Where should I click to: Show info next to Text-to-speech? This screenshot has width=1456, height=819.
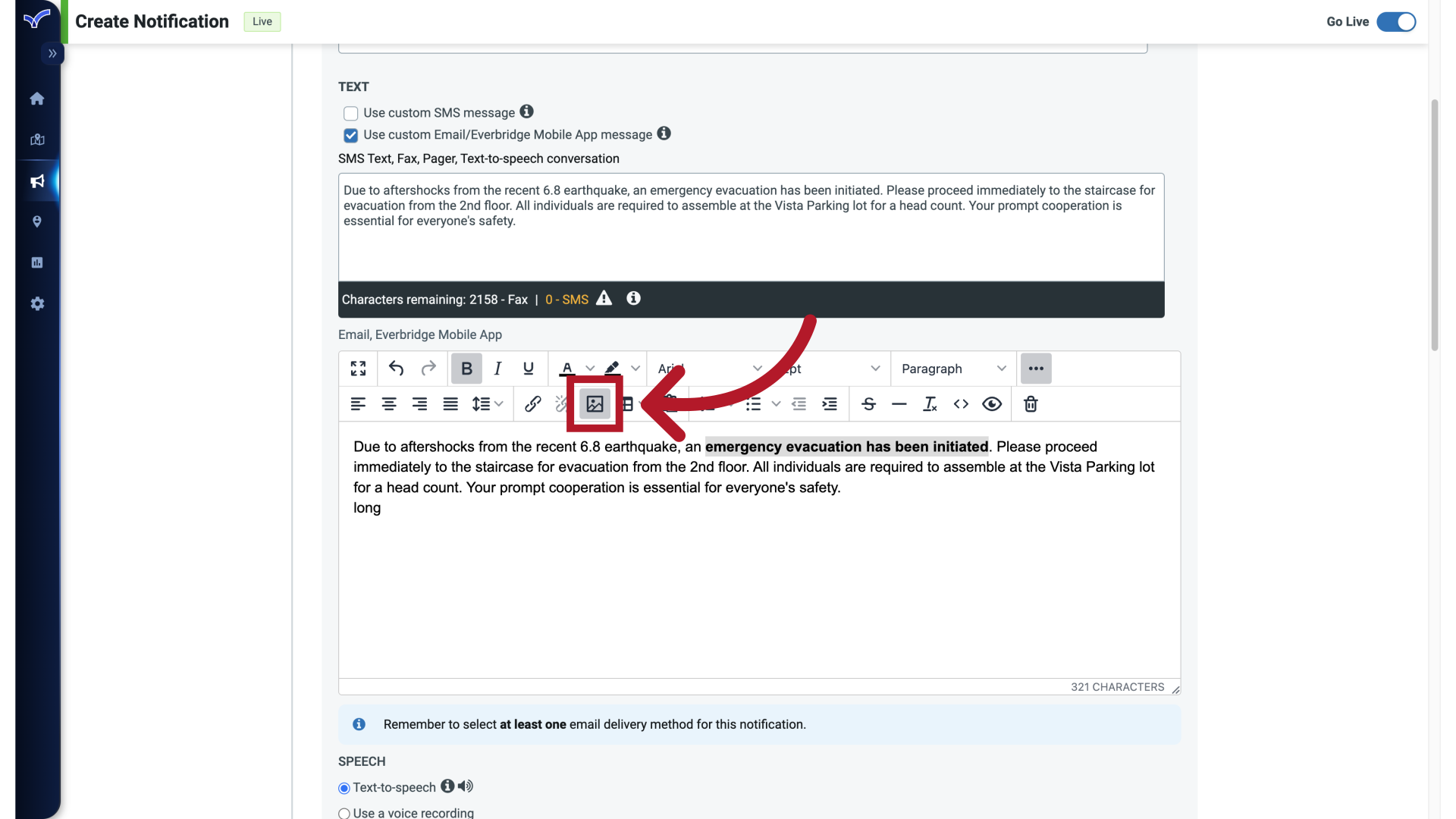click(x=447, y=786)
